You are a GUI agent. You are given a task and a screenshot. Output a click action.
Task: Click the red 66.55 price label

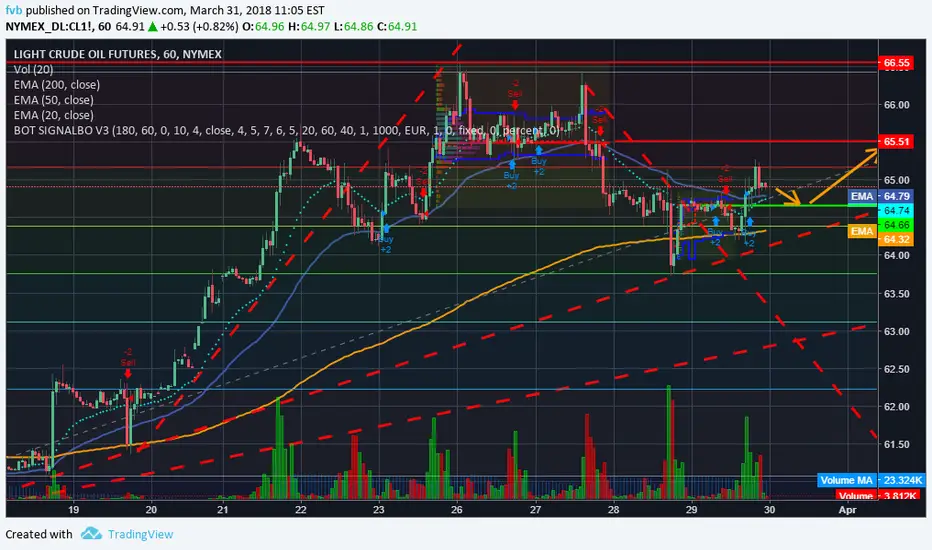(x=896, y=62)
